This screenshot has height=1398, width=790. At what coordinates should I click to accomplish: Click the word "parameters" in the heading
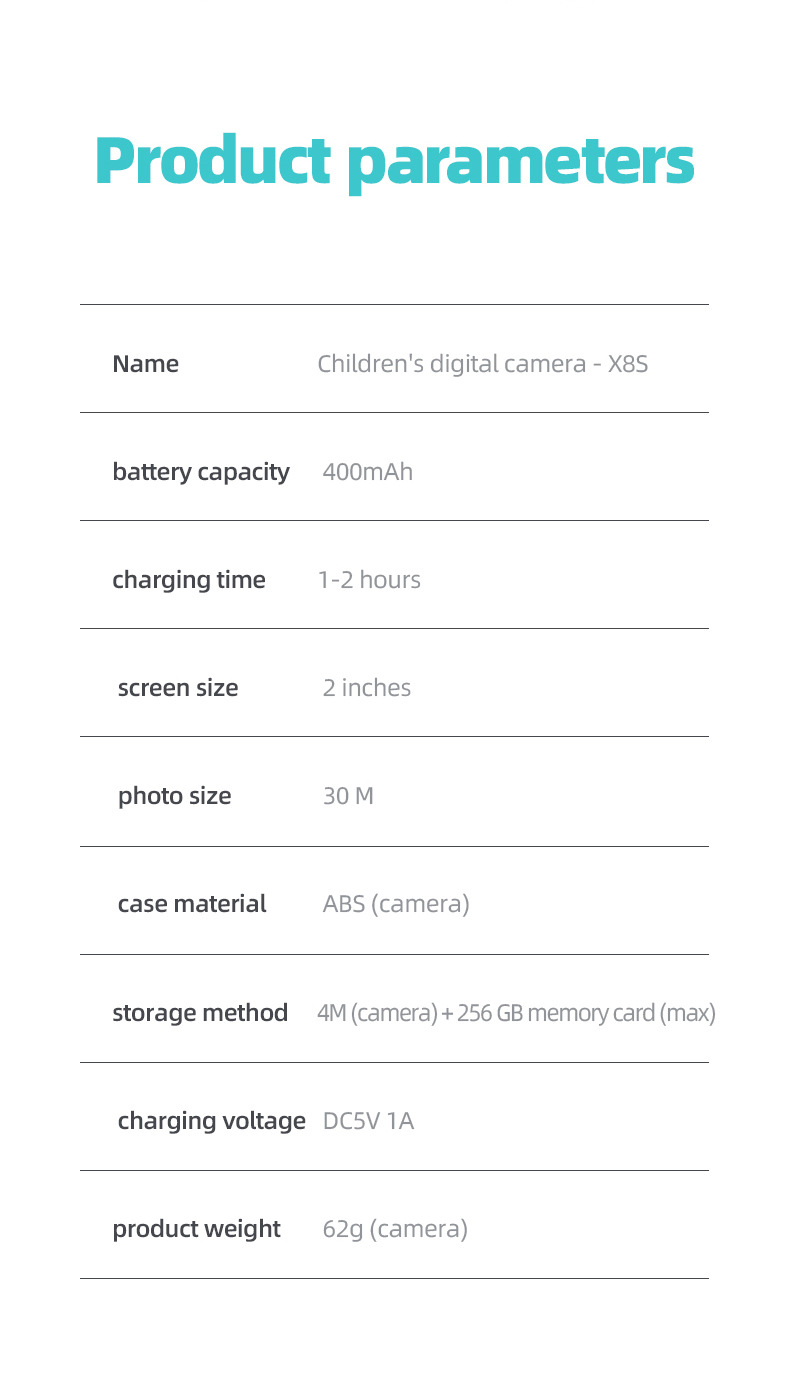pyautogui.click(x=520, y=162)
